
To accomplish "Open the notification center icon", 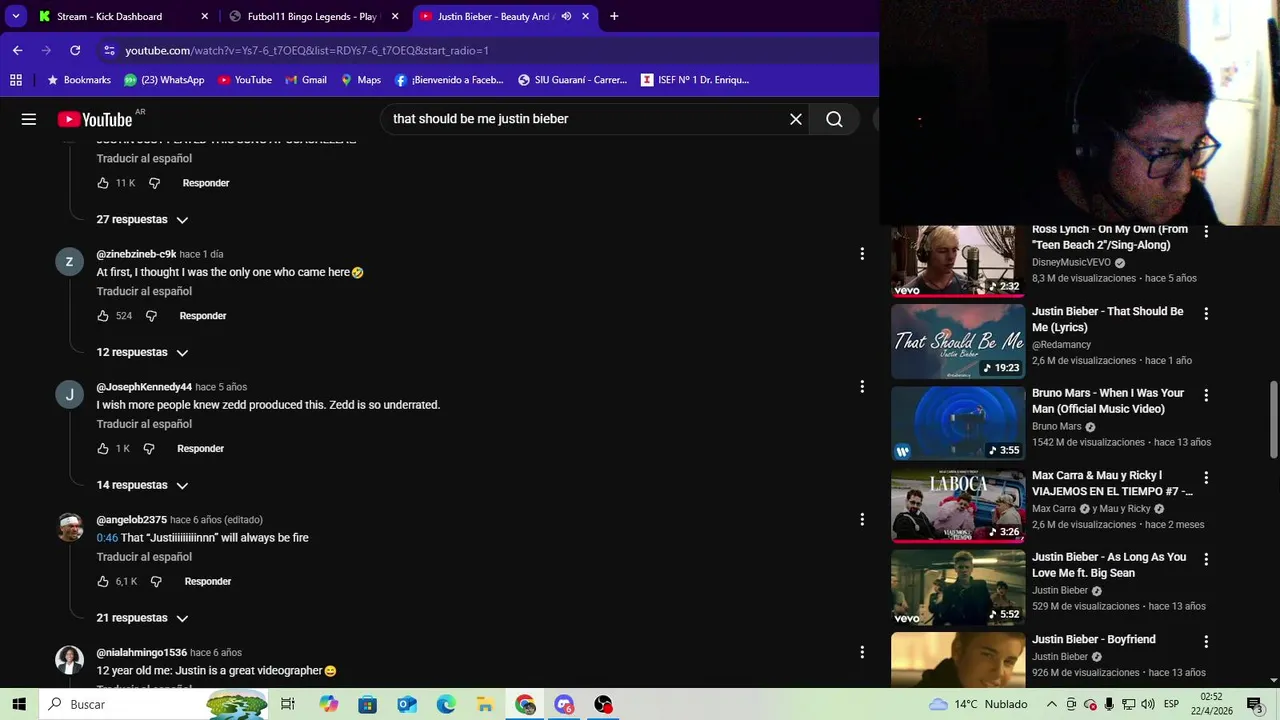I will tap(1254, 704).
